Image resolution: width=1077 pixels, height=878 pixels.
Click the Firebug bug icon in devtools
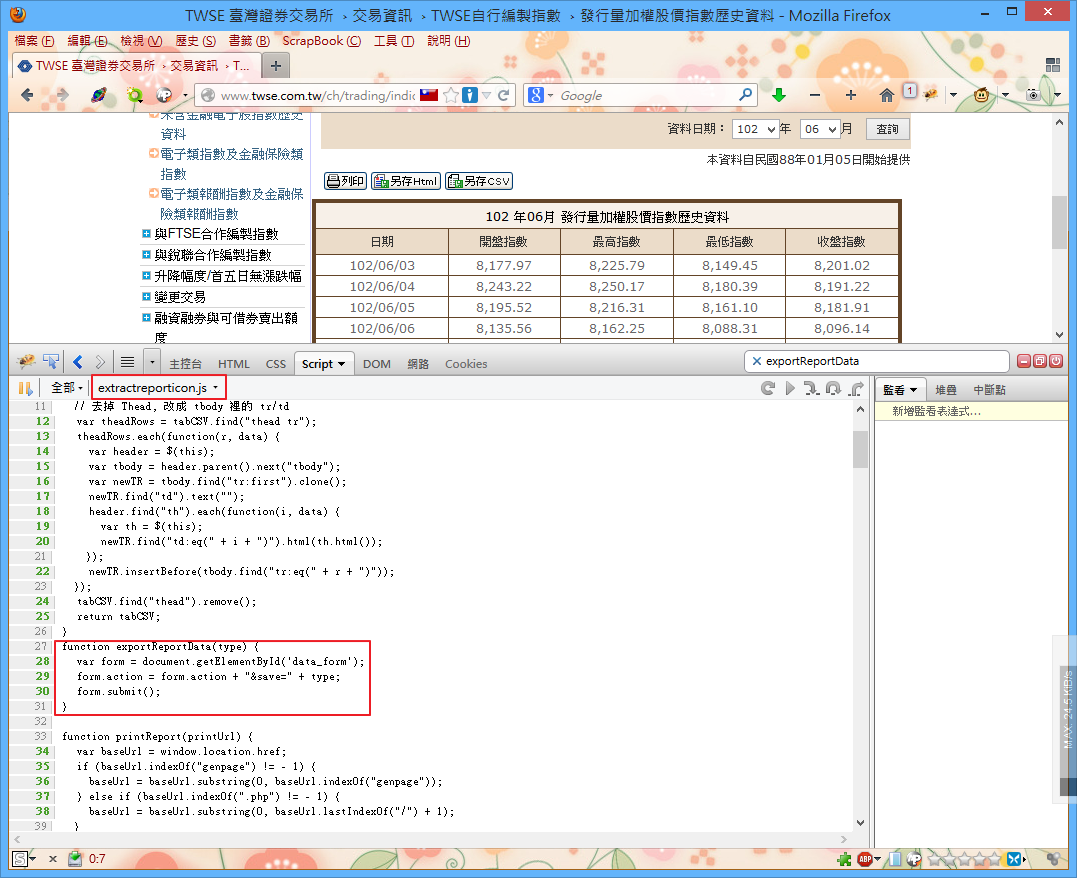point(26,361)
